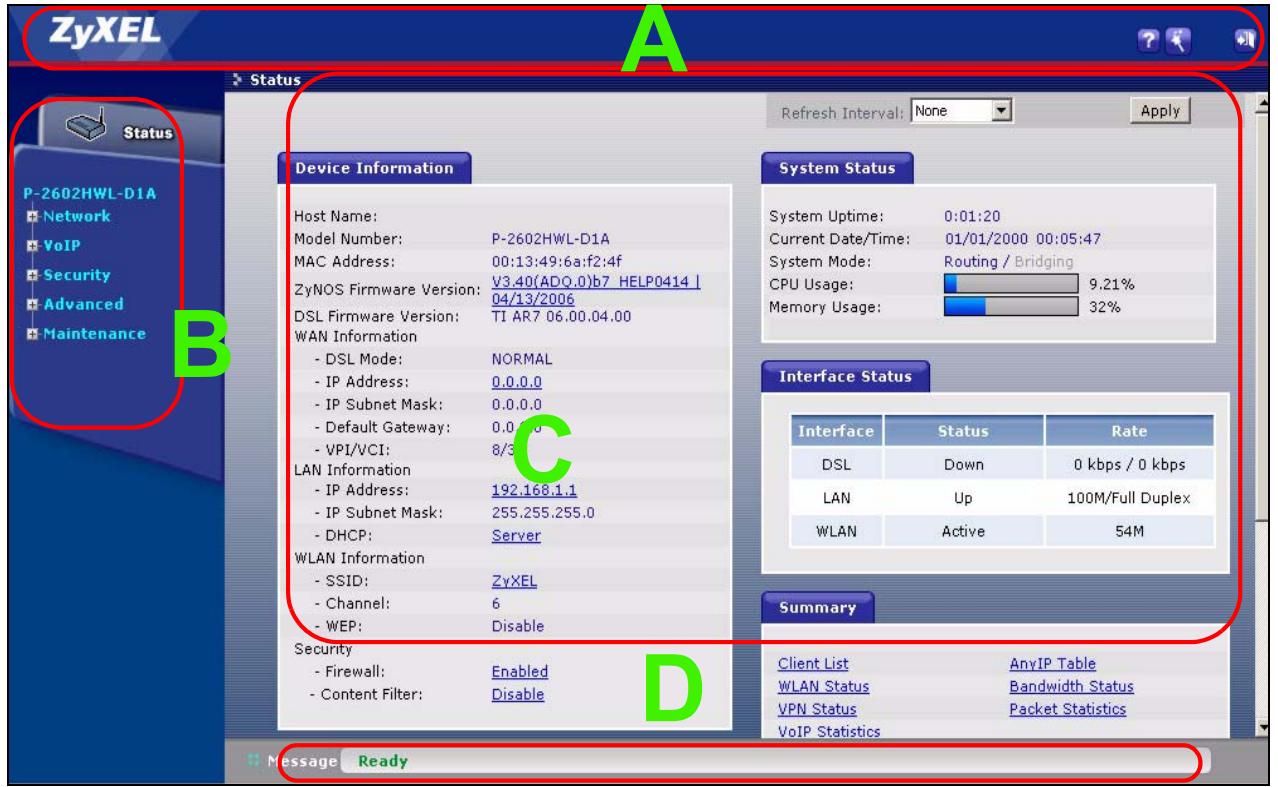Click the System Status tab header
Screen dimensions: 1278x787
coord(837,169)
